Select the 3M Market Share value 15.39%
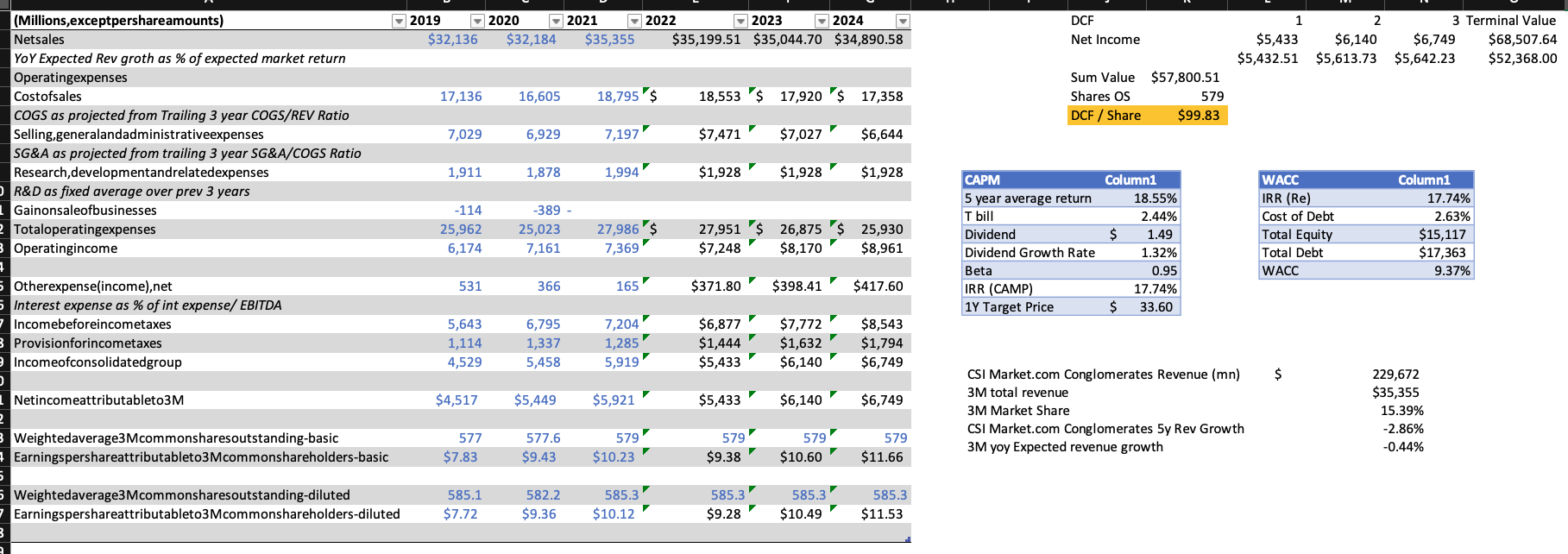This screenshot has width=1568, height=554. 1401,411
